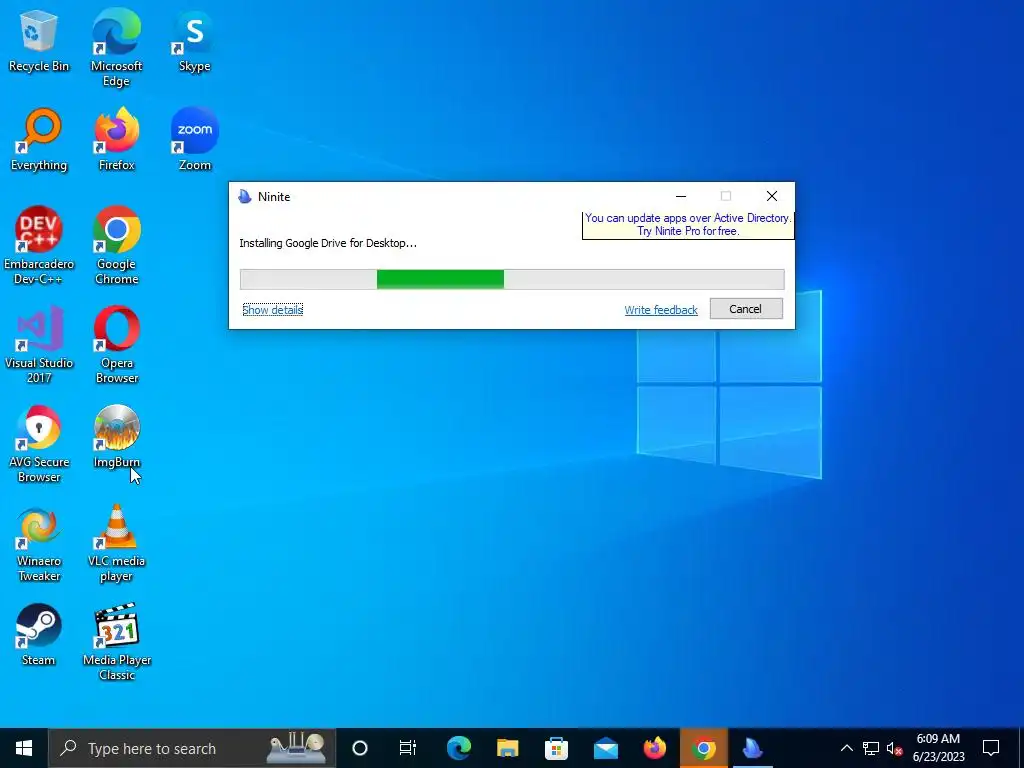Minimize the Ninite window
Screen dimensions: 1024x768
pos(680,196)
